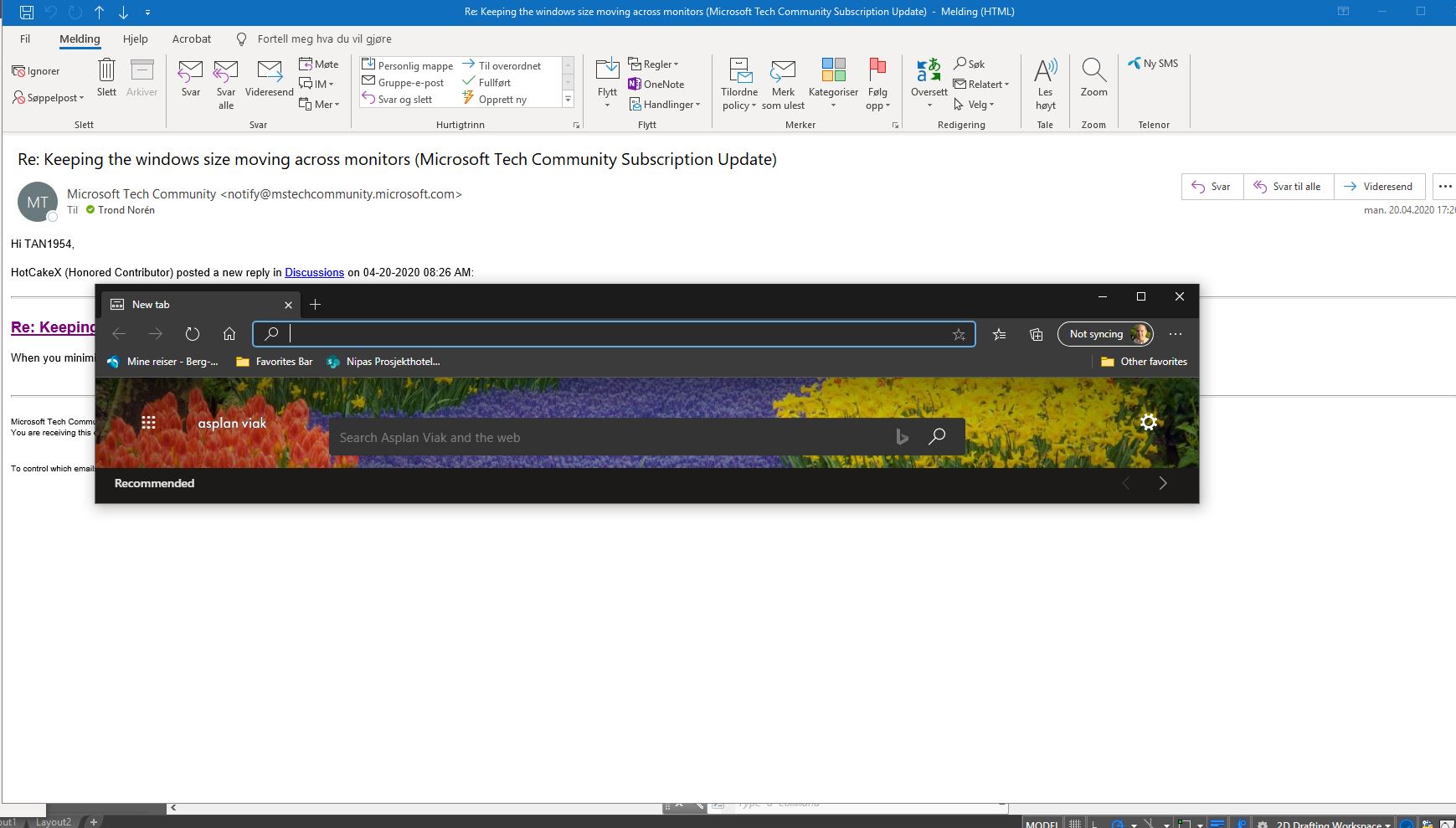1456x828 pixels.
Task: Open the Discussions link in email
Action: point(314,272)
